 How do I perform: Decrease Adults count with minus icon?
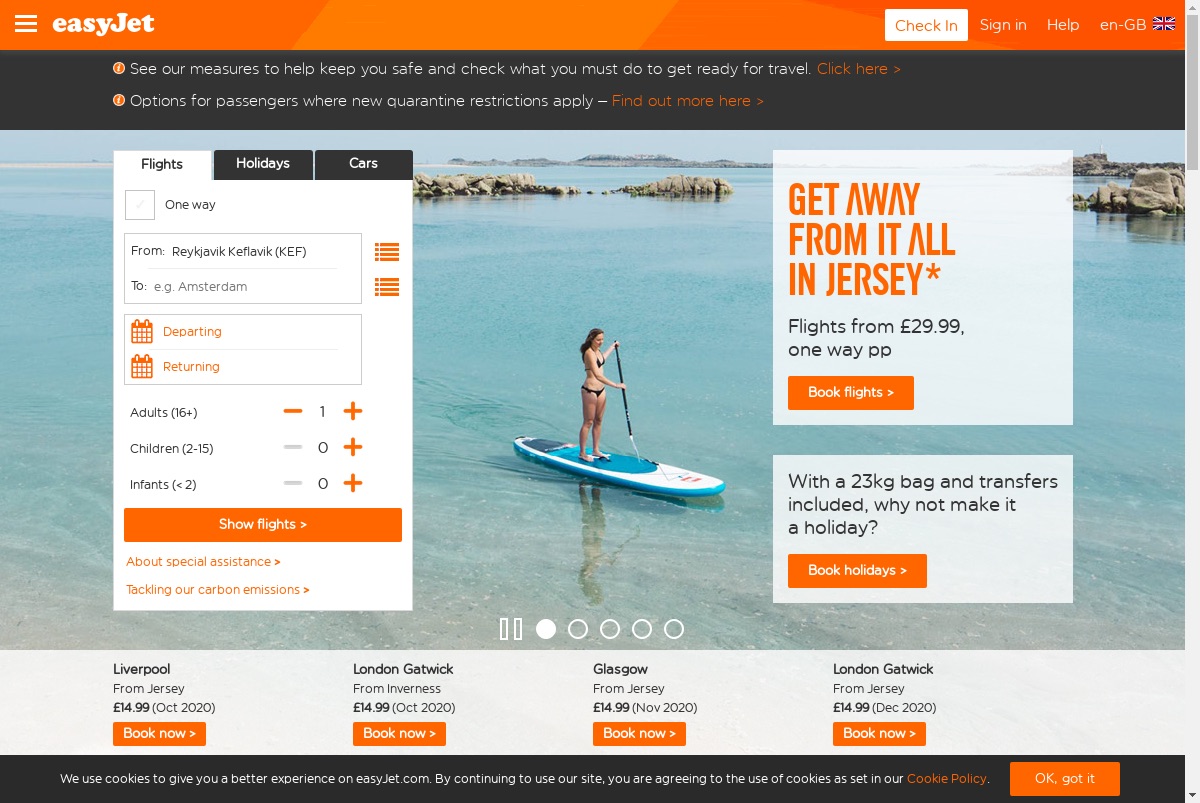(293, 411)
